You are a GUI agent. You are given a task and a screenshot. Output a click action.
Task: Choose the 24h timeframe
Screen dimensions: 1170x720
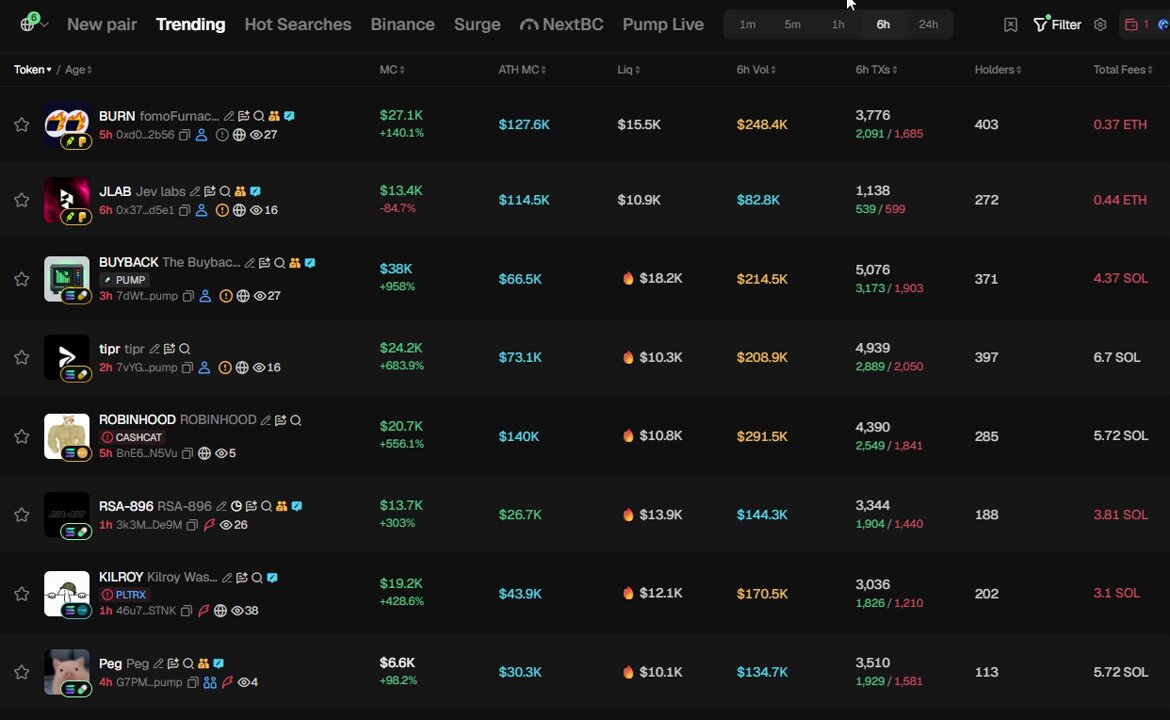[928, 25]
